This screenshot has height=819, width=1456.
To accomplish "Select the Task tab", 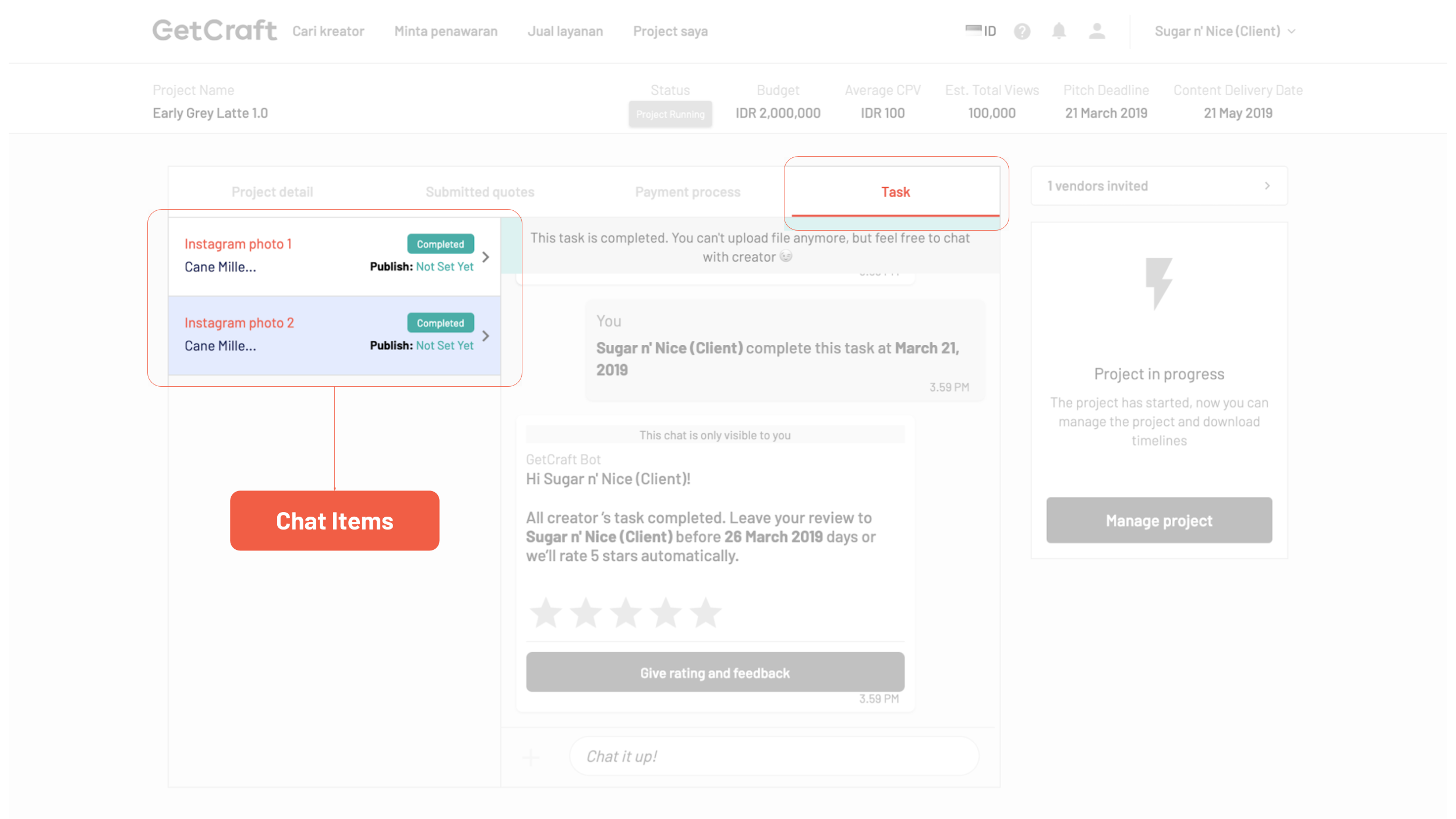I will click(x=895, y=192).
